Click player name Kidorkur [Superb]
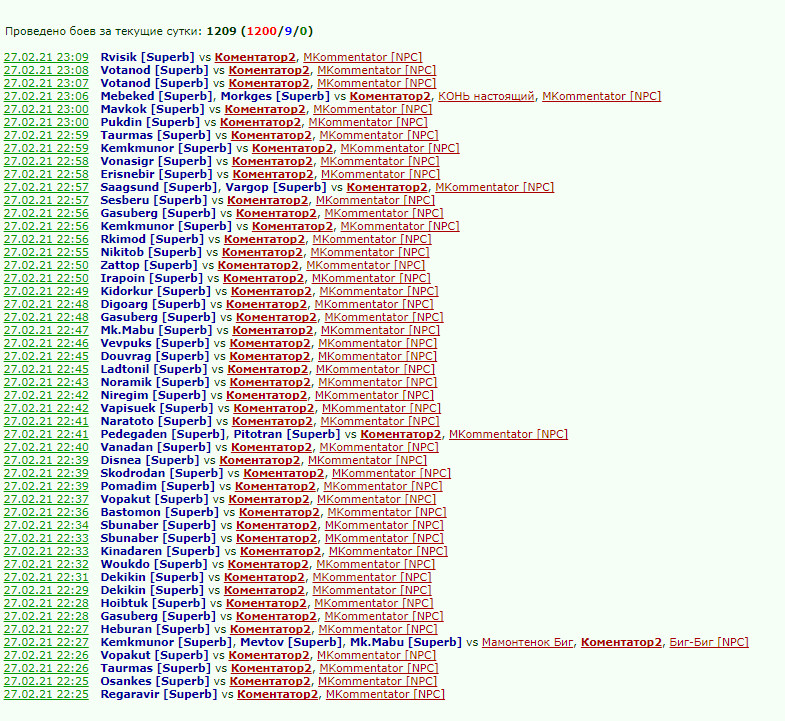 [155, 291]
